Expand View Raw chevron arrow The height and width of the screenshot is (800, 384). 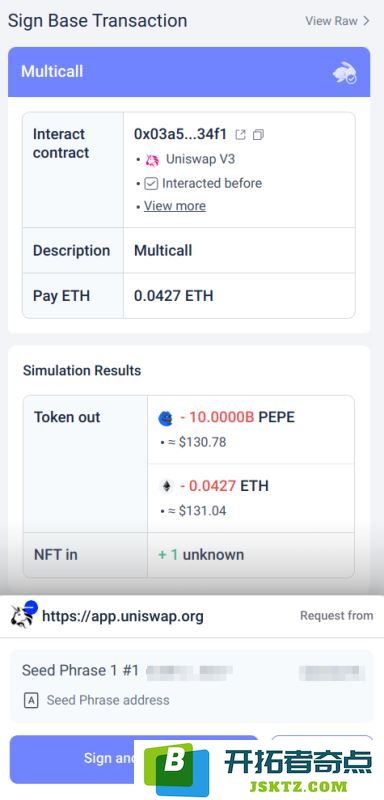366,21
